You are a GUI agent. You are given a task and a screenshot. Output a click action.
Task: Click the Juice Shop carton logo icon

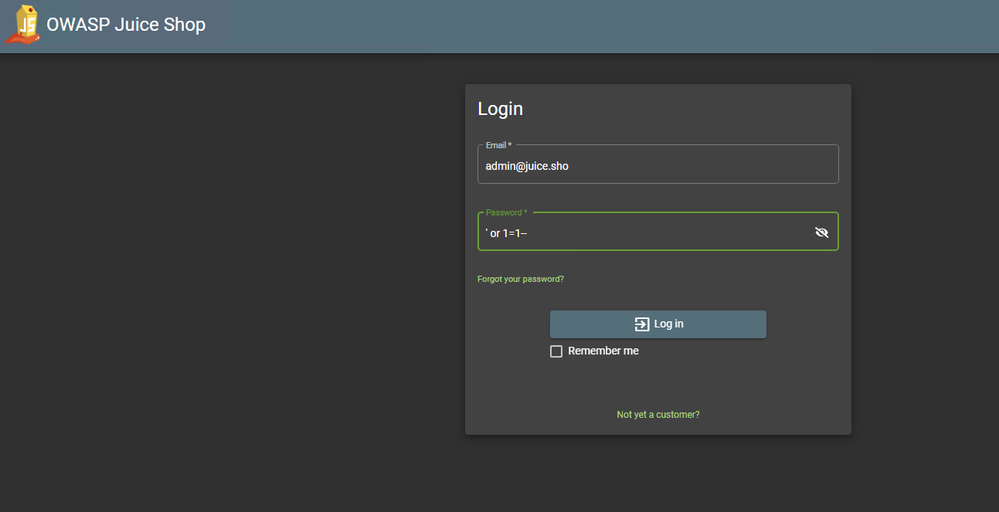(x=23, y=25)
